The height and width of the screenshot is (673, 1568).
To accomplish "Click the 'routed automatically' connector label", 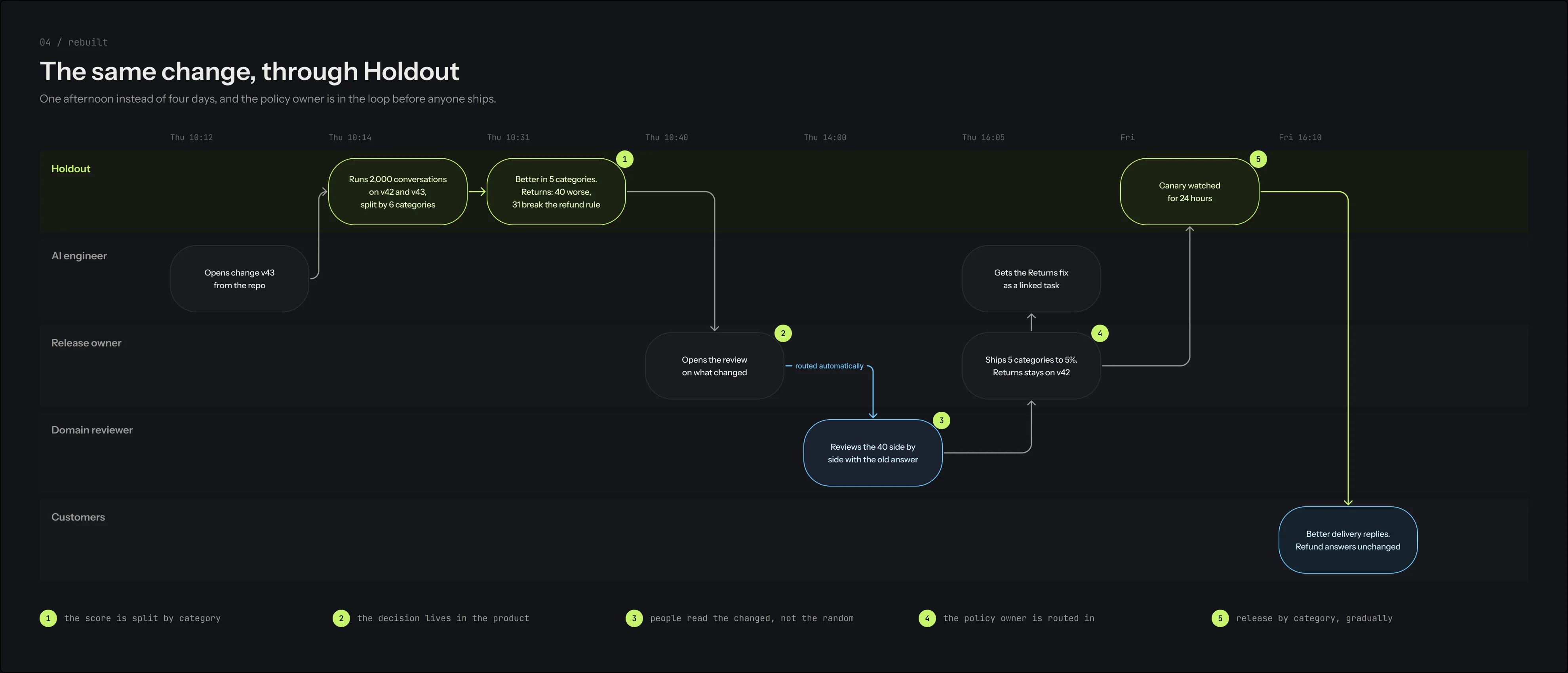I will pos(829,366).
